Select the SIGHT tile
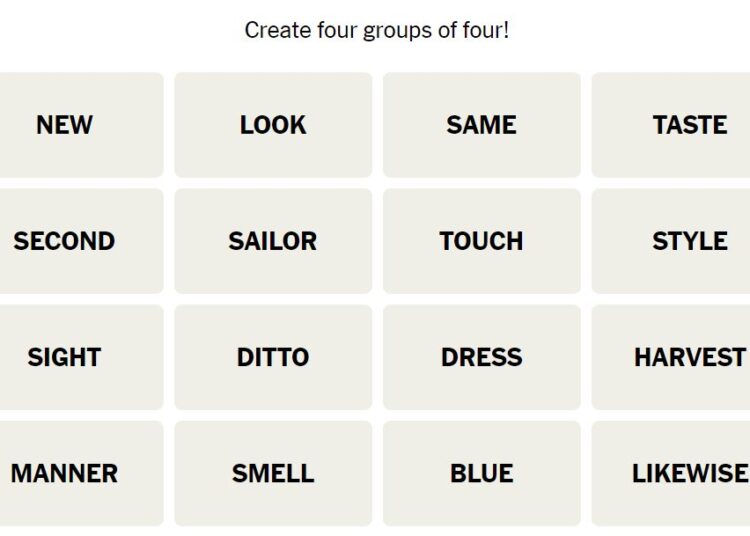 coord(81,357)
